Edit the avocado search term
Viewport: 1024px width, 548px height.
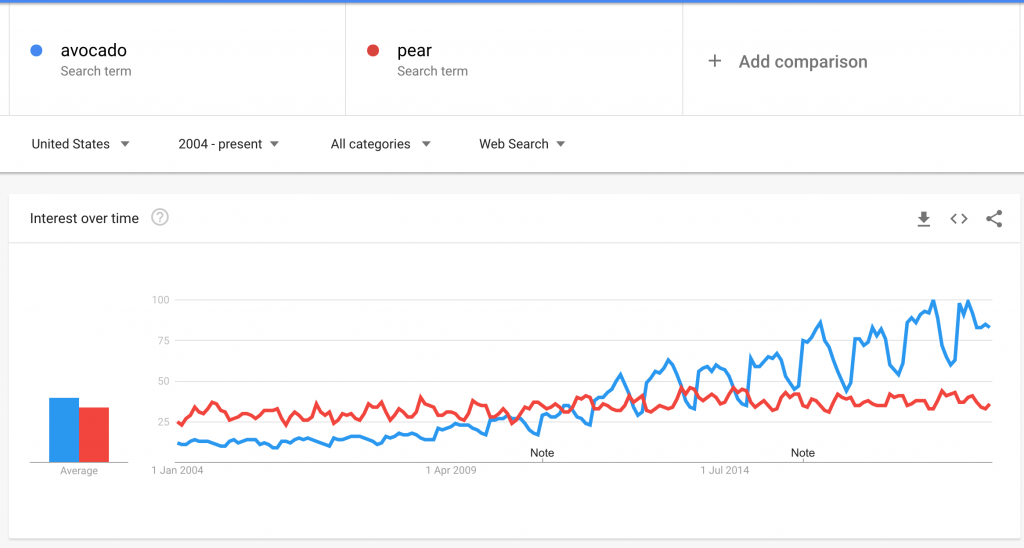click(x=93, y=50)
